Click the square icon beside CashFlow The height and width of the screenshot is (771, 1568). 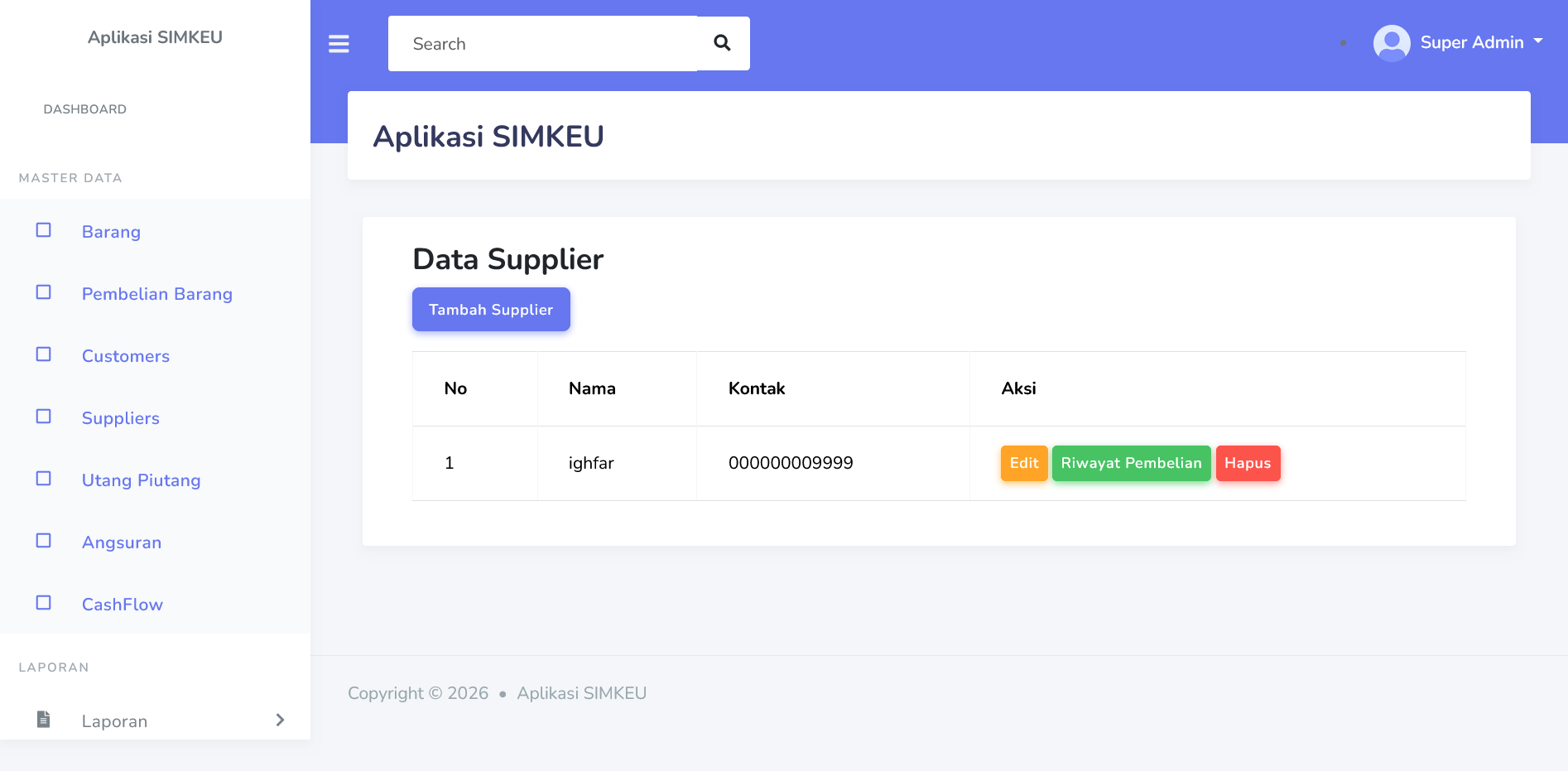point(44,603)
